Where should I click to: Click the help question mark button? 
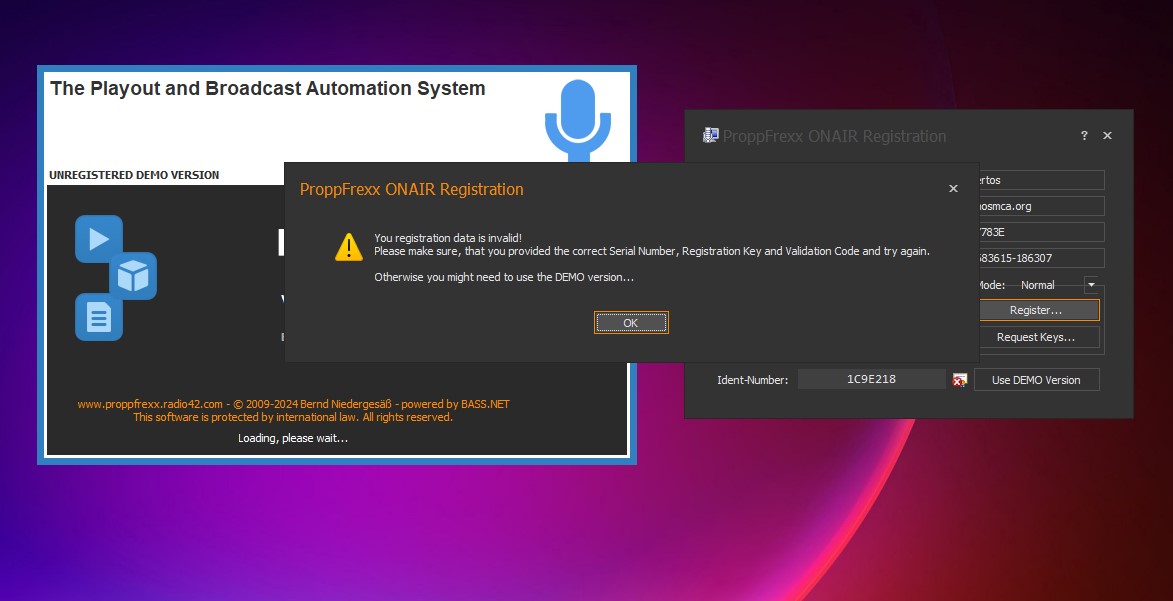coord(1084,136)
